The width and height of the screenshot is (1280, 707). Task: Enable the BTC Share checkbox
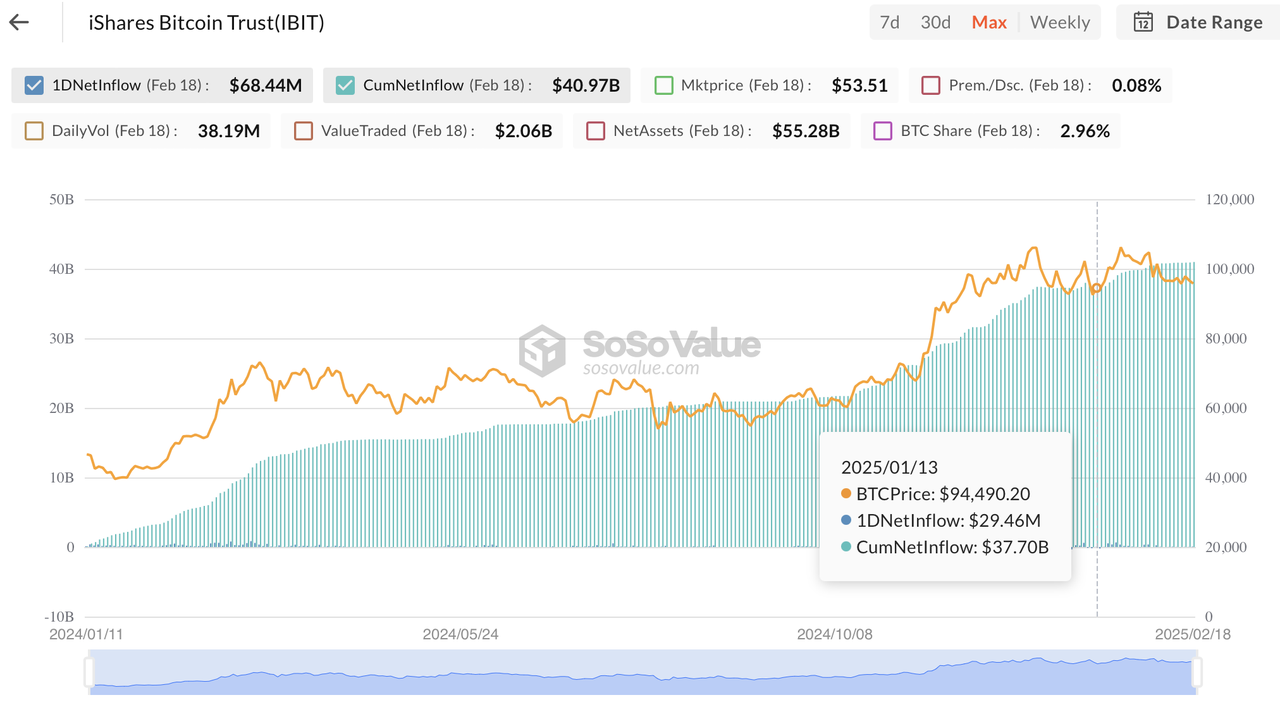click(883, 131)
